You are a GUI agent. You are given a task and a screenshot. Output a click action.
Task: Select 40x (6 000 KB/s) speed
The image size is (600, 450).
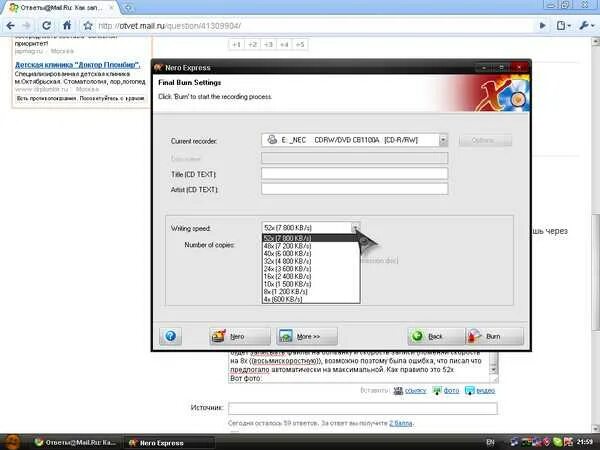click(x=311, y=254)
